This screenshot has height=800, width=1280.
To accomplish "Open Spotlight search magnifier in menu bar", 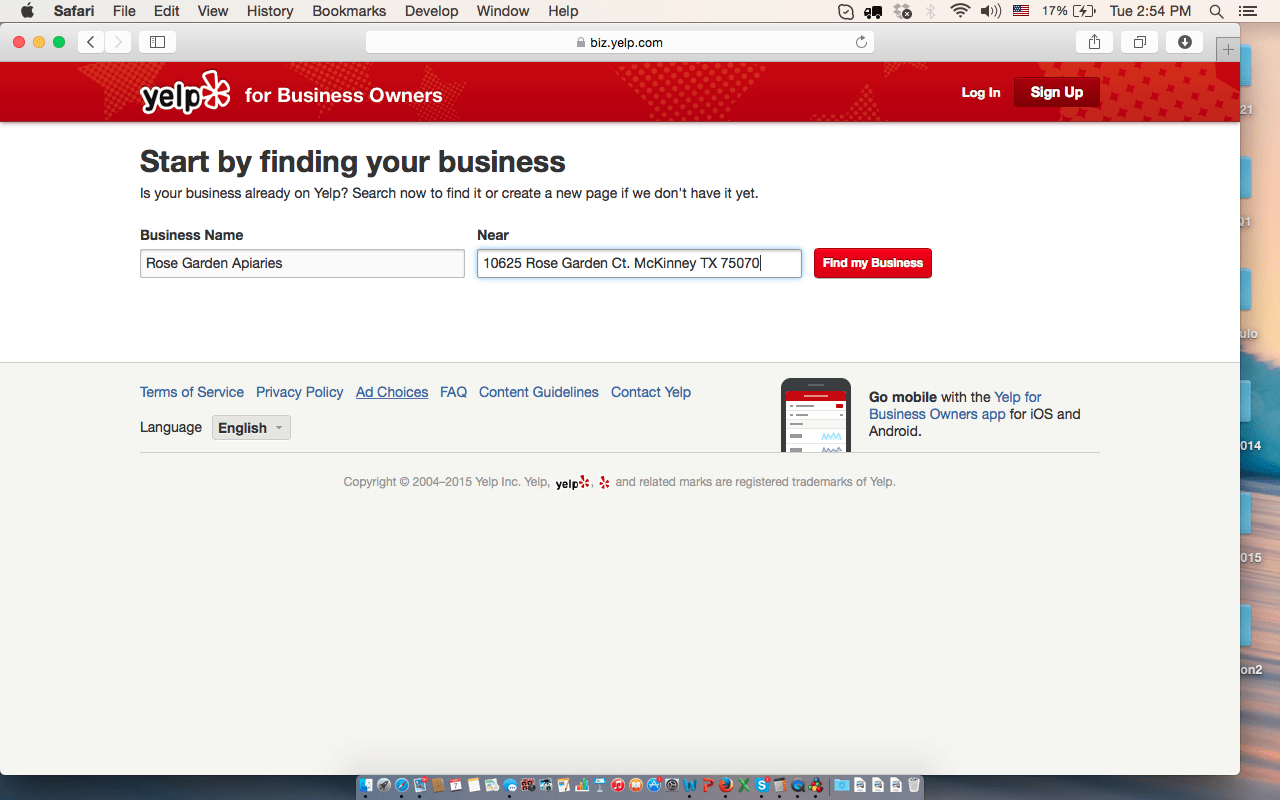I will pos(1216,11).
